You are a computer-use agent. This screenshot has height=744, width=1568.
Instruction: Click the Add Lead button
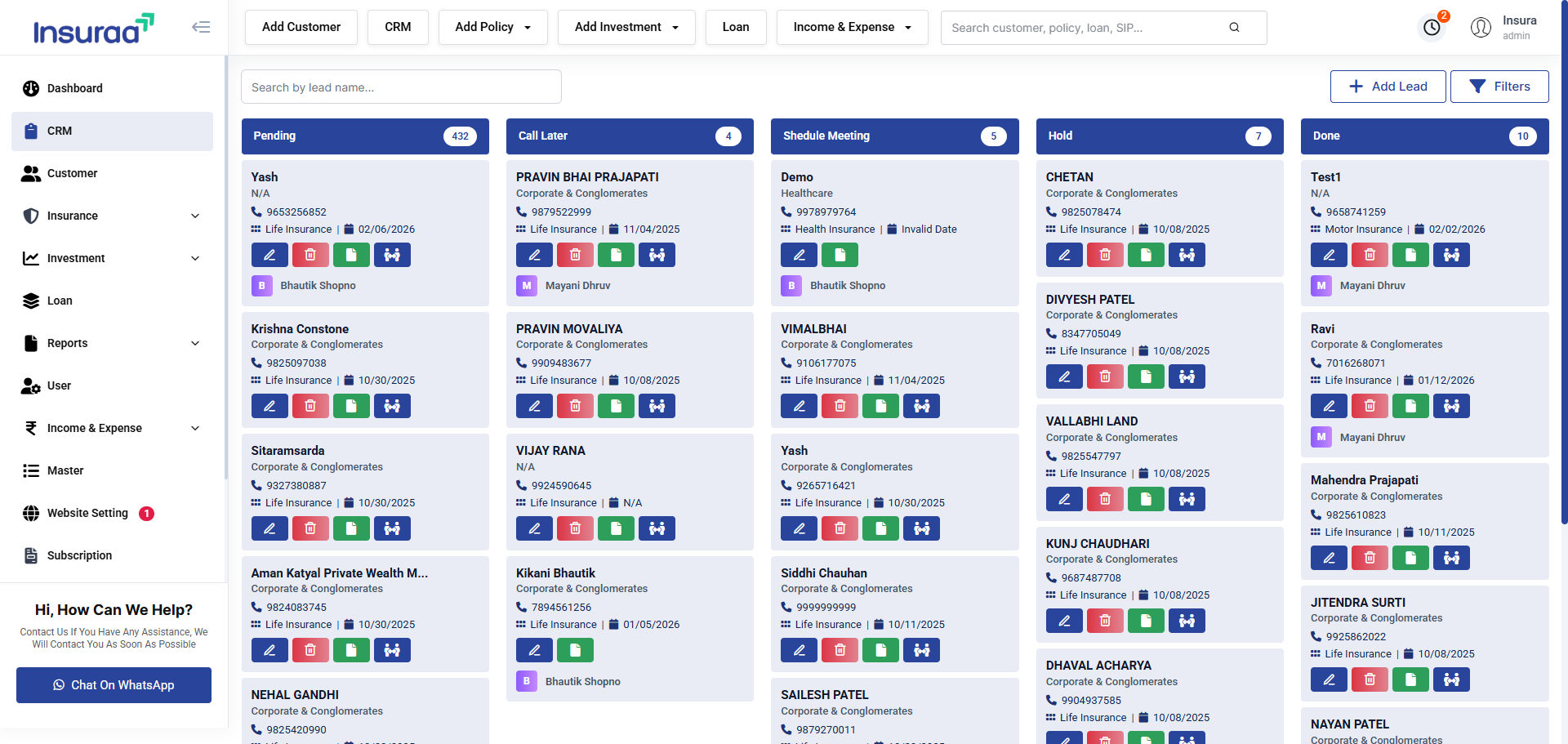1388,87
